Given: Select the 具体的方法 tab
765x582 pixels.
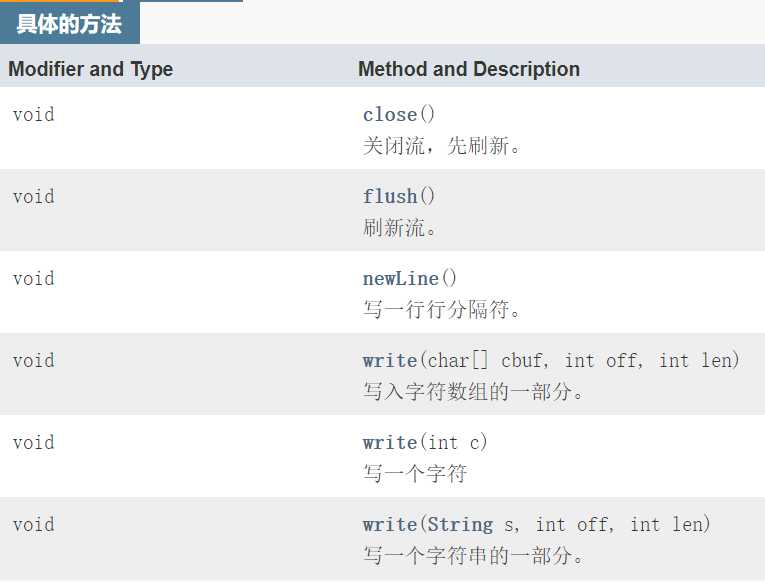Looking at the screenshot, I should click(69, 23).
